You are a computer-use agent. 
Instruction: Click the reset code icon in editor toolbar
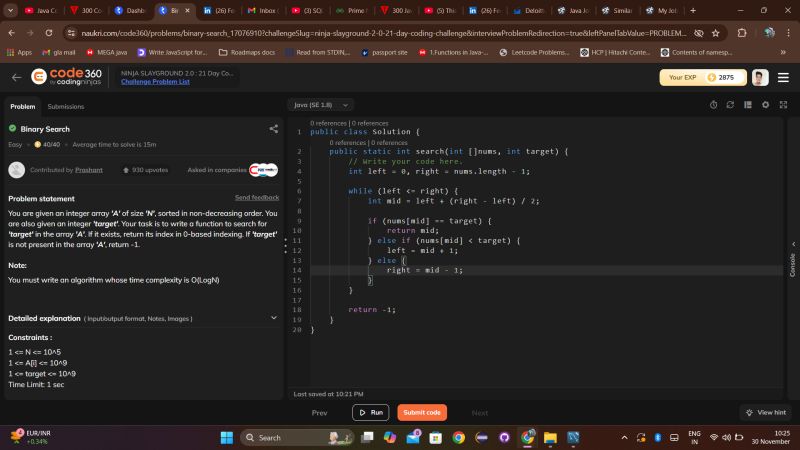731,104
